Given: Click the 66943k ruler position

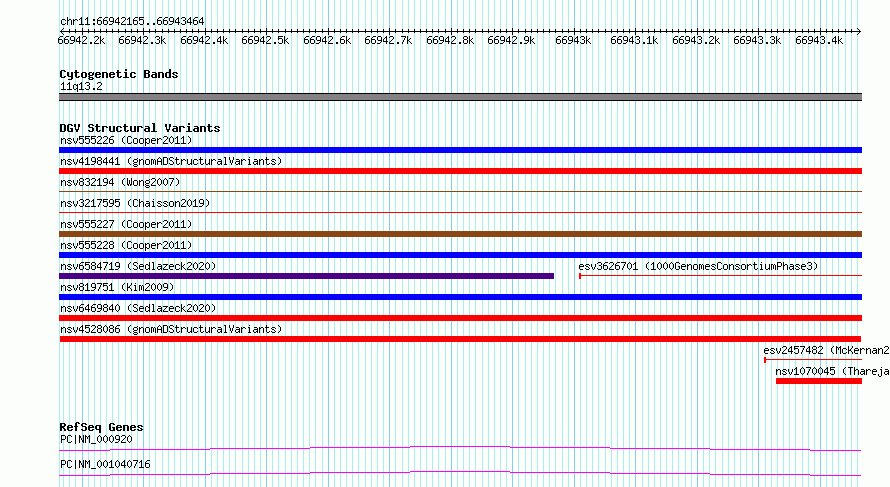Looking at the screenshot, I should 573,40.
